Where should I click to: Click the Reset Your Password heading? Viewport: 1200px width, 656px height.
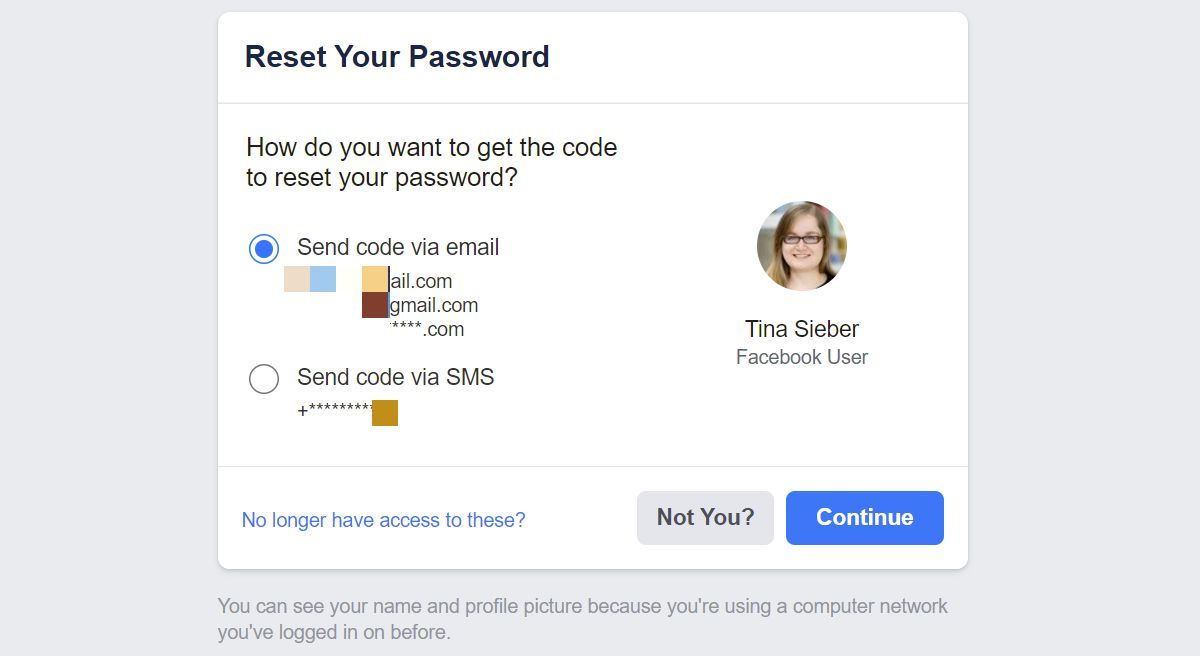click(397, 56)
